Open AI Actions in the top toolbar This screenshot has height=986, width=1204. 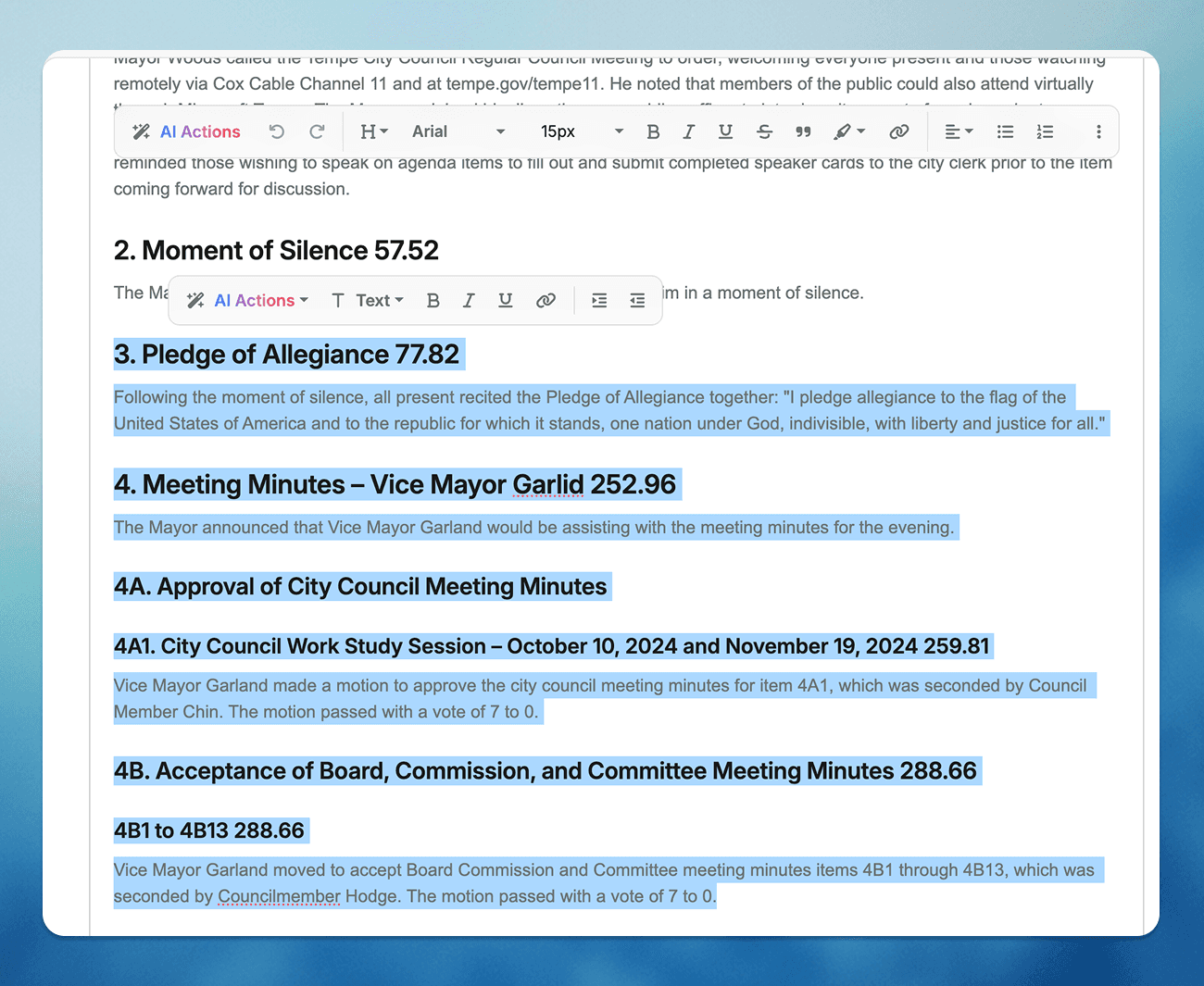[x=186, y=131]
